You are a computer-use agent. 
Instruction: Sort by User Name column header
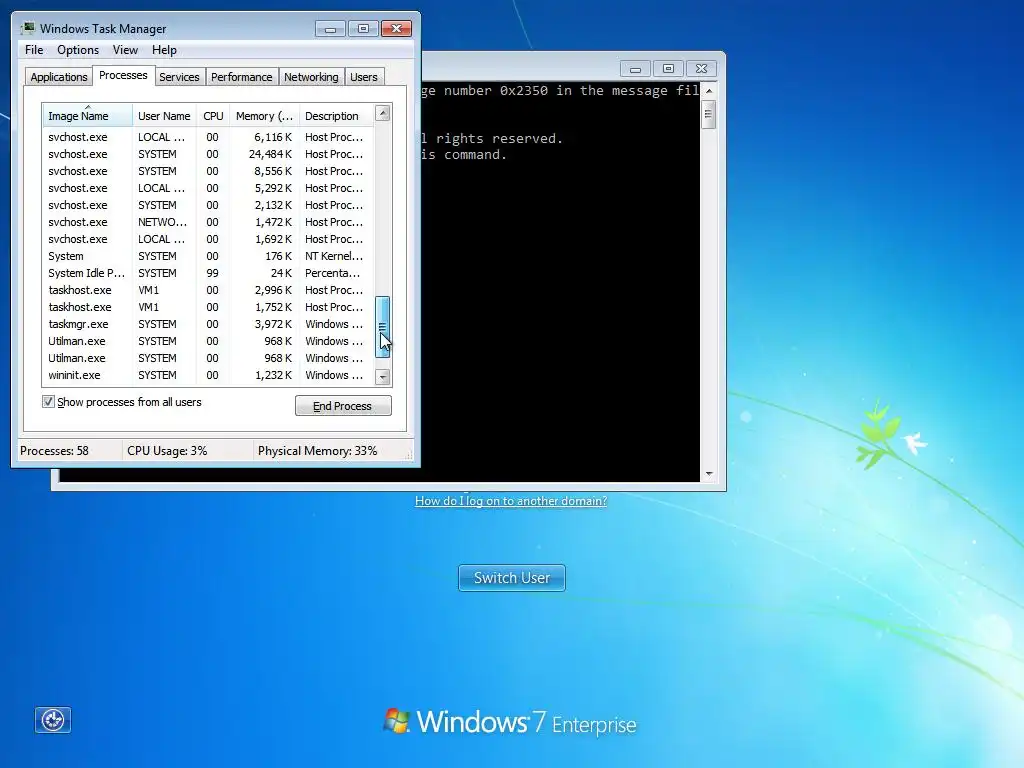pos(164,116)
